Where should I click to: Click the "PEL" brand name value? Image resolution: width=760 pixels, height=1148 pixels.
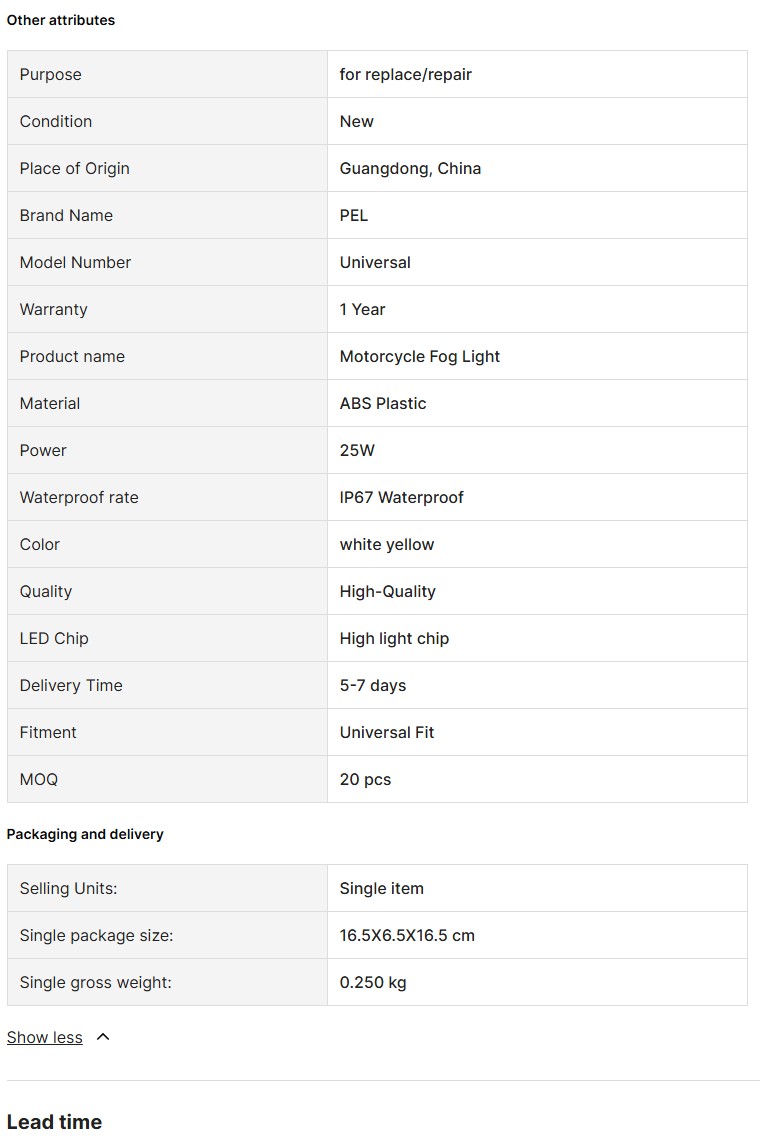tap(354, 216)
